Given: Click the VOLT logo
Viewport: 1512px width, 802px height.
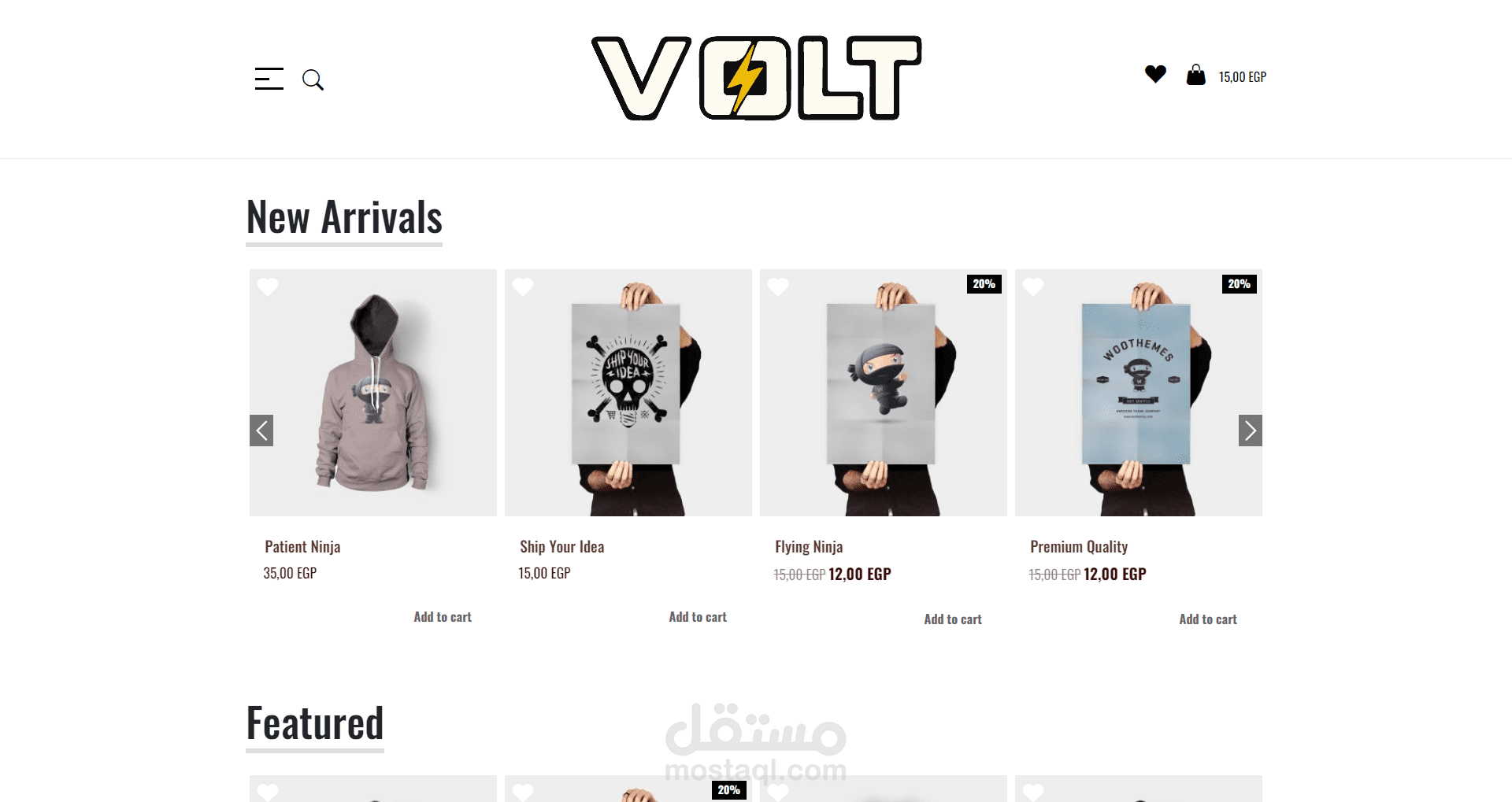Looking at the screenshot, I should coord(756,78).
